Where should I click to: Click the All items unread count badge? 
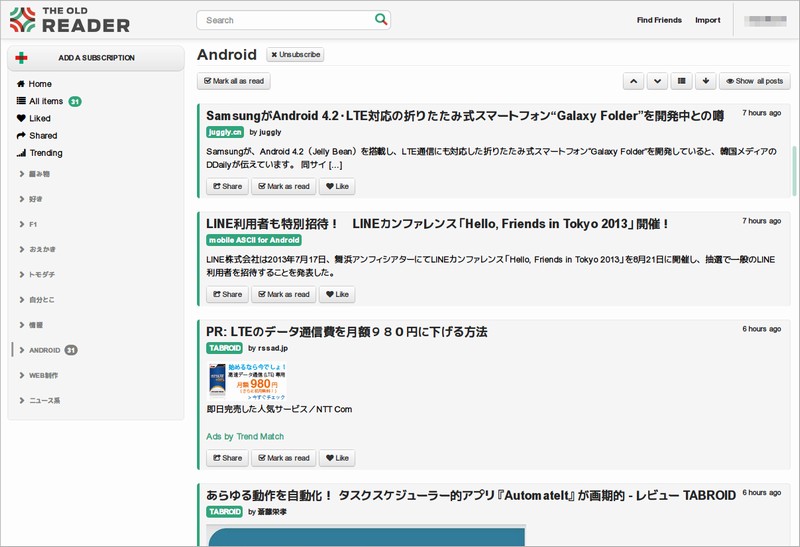75,102
